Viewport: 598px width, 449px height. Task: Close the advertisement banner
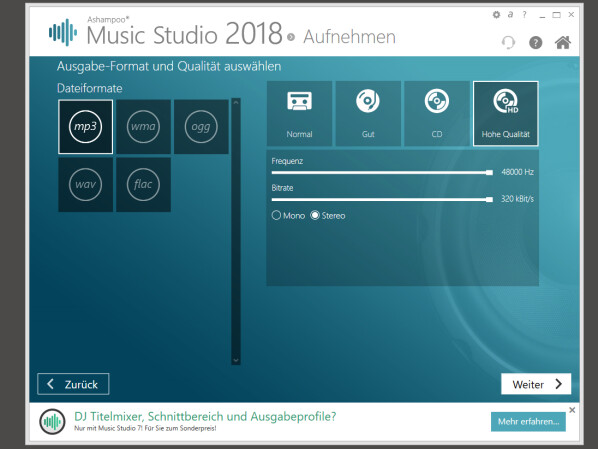pyautogui.click(x=572, y=410)
